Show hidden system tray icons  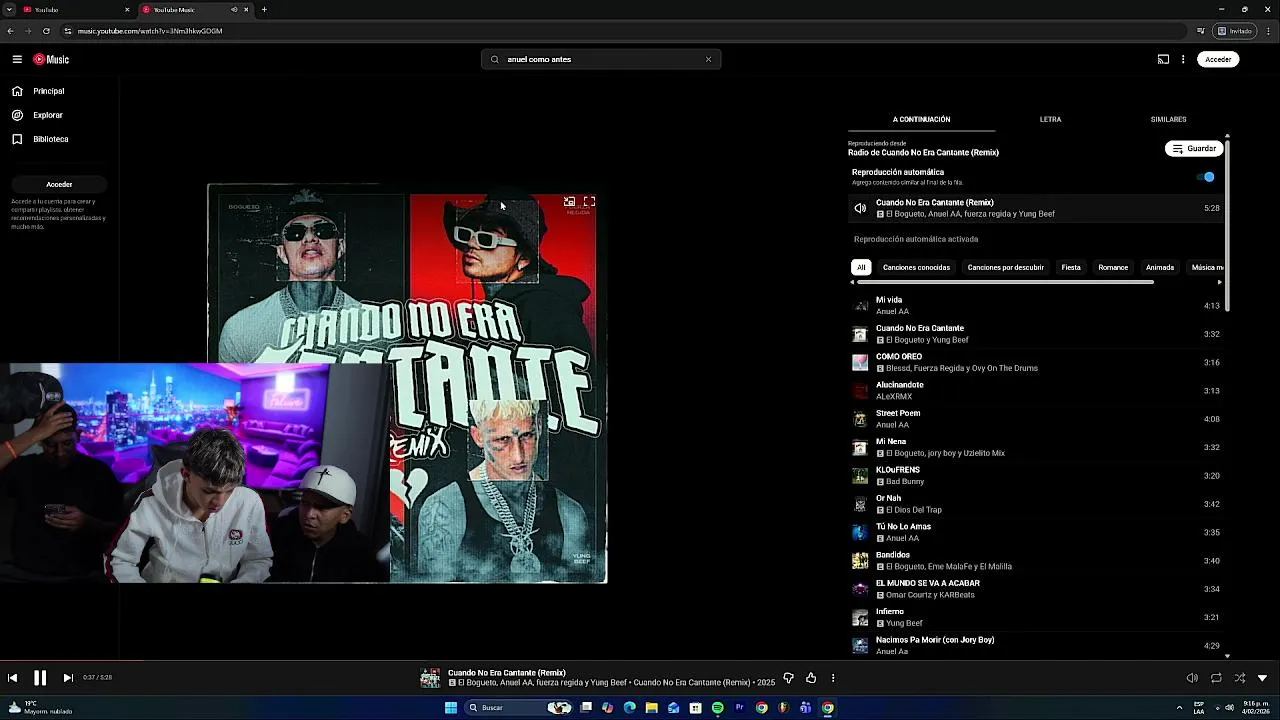click(1179, 708)
